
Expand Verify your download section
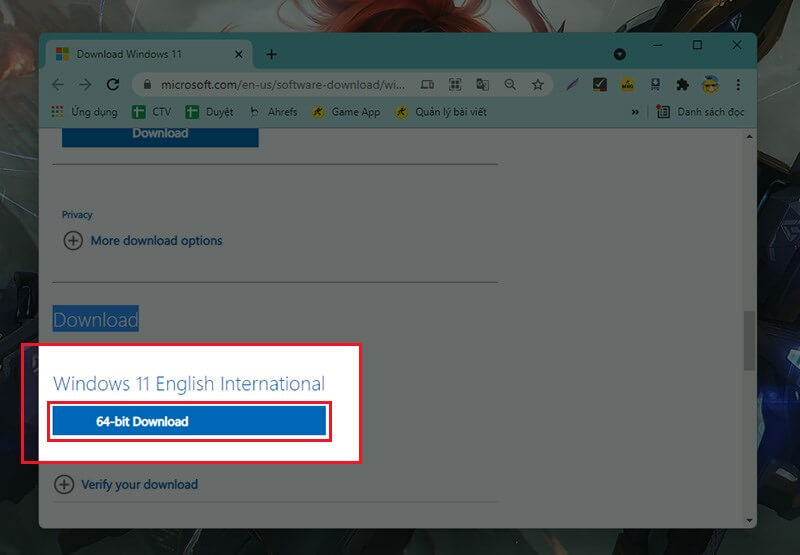pos(126,485)
